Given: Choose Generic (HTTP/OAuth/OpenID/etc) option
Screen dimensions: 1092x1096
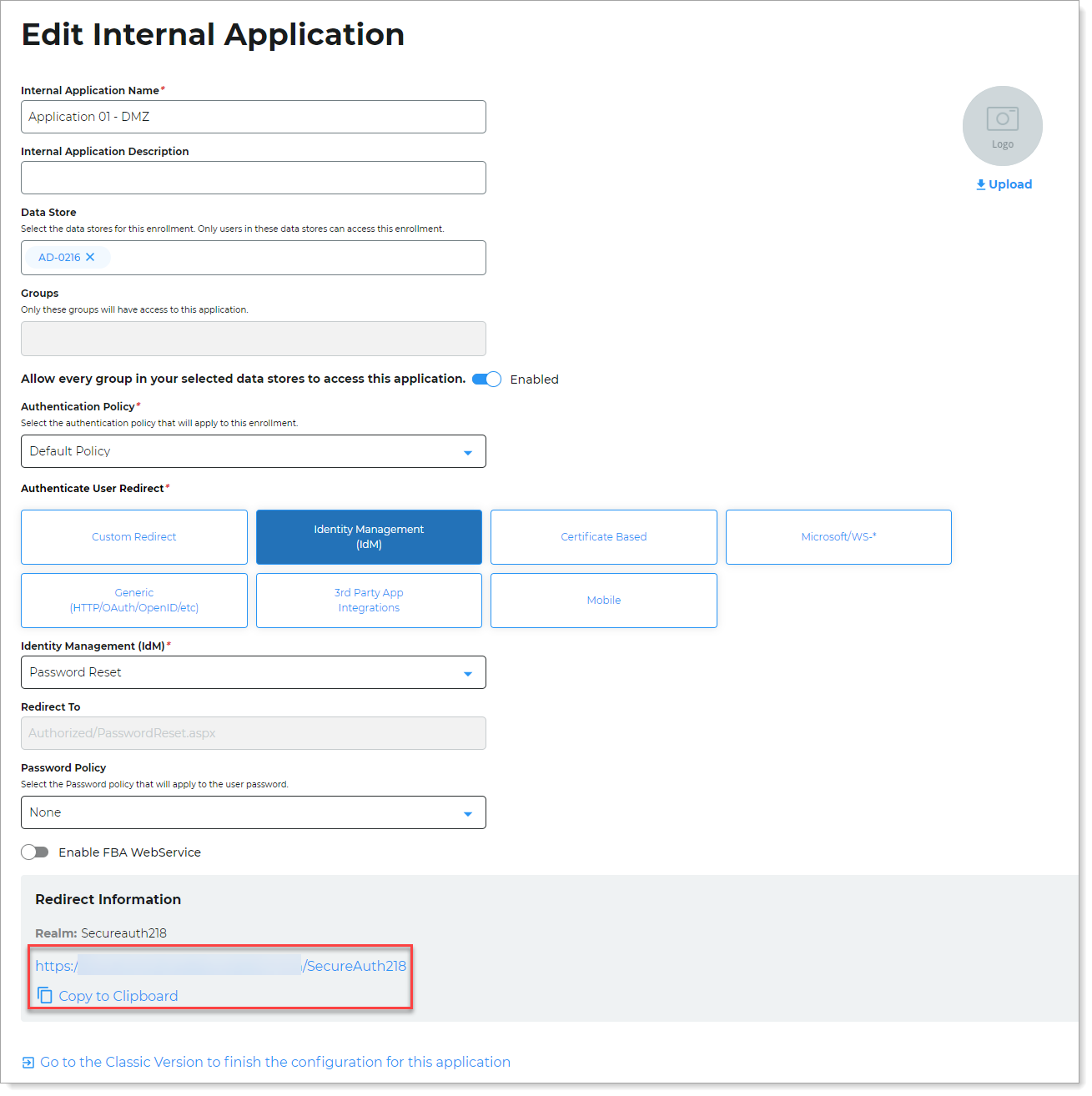Looking at the screenshot, I should point(134,601).
